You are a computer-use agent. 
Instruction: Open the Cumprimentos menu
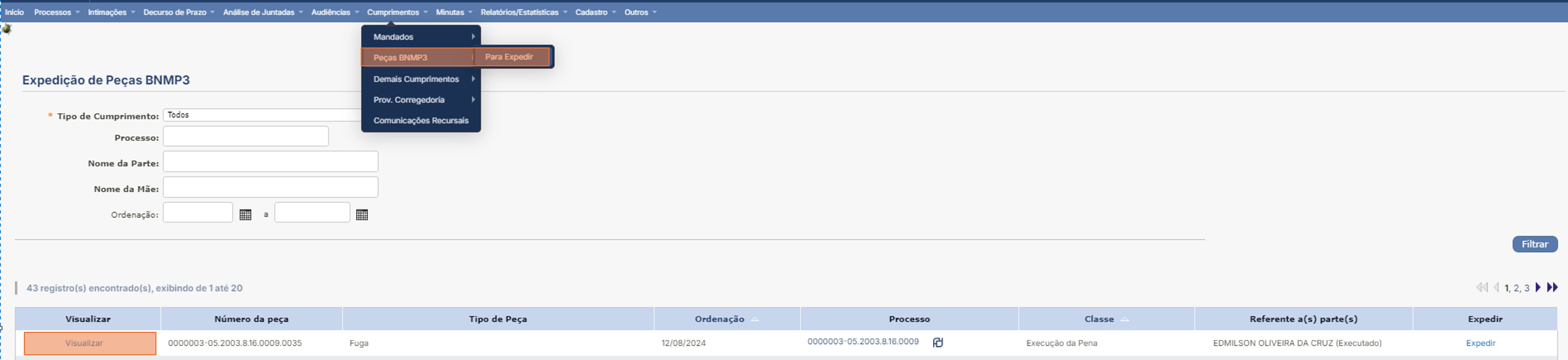(x=397, y=12)
